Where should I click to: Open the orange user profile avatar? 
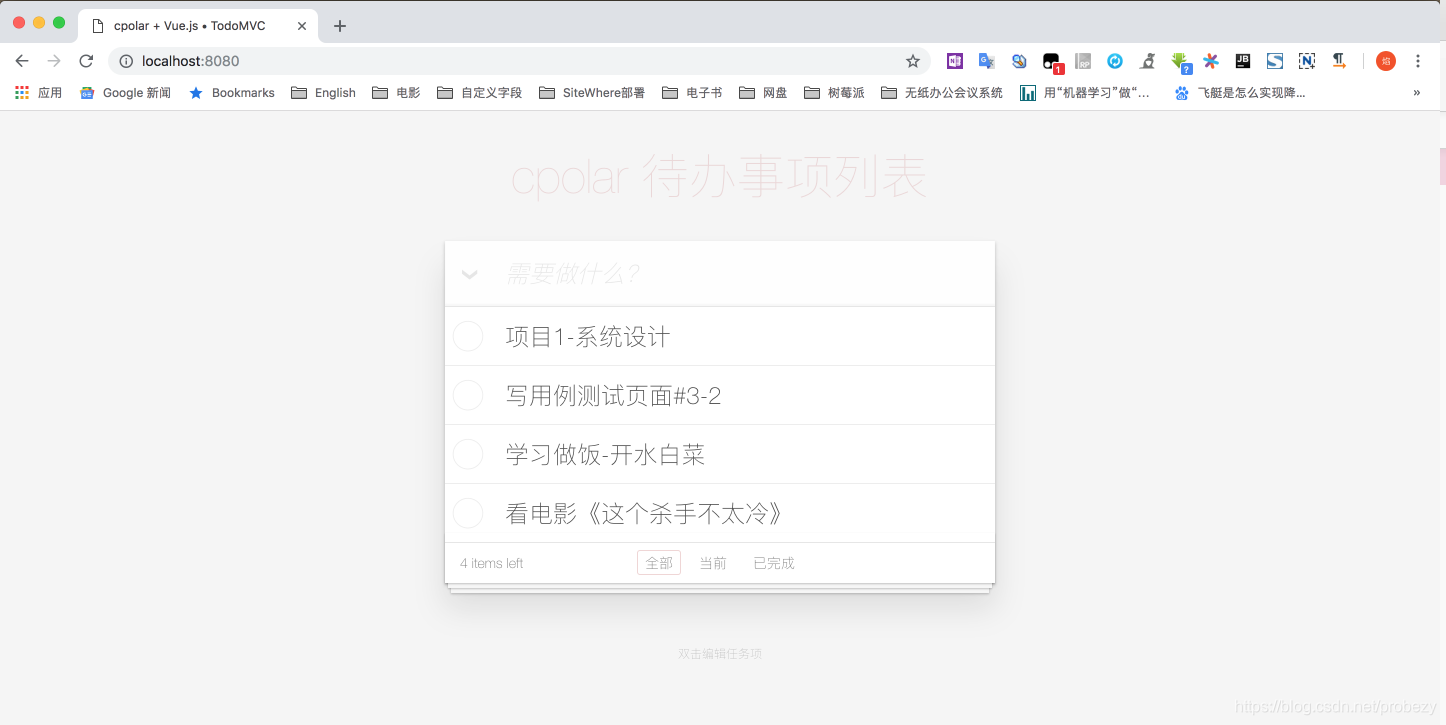click(x=1386, y=61)
